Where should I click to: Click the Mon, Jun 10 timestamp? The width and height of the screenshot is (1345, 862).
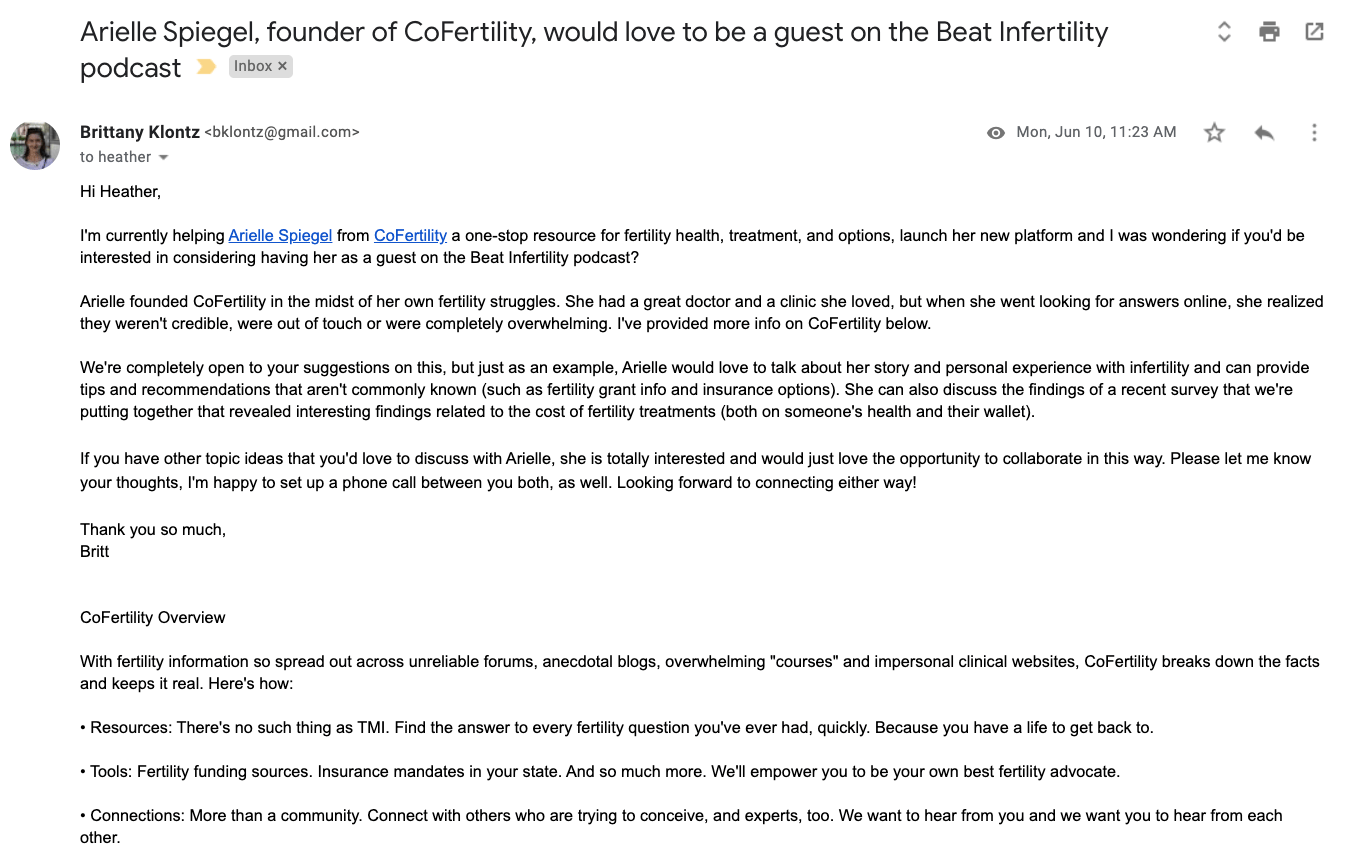1096,132
